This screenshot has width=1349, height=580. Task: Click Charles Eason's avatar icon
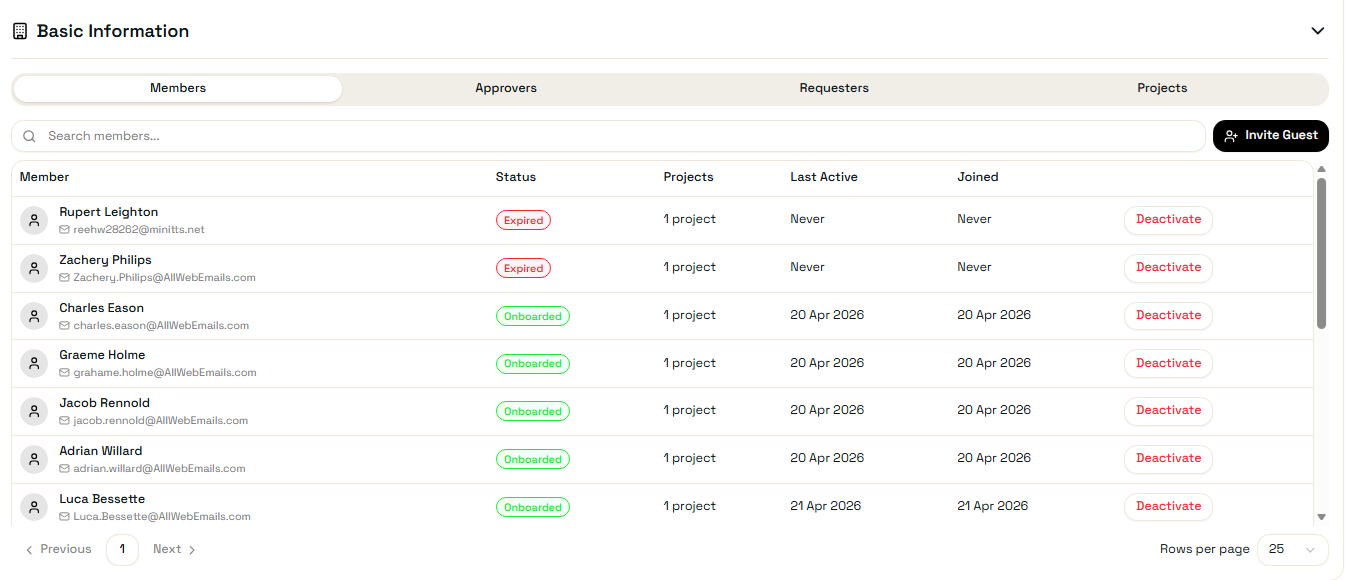pyautogui.click(x=34, y=316)
